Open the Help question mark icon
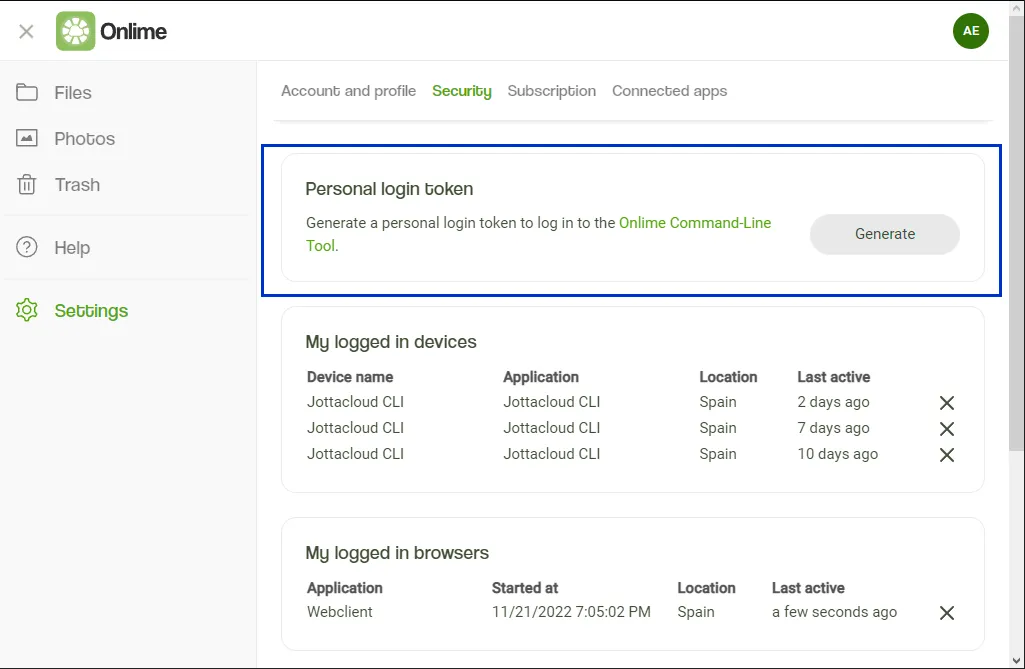The image size is (1025, 669). click(x=27, y=247)
